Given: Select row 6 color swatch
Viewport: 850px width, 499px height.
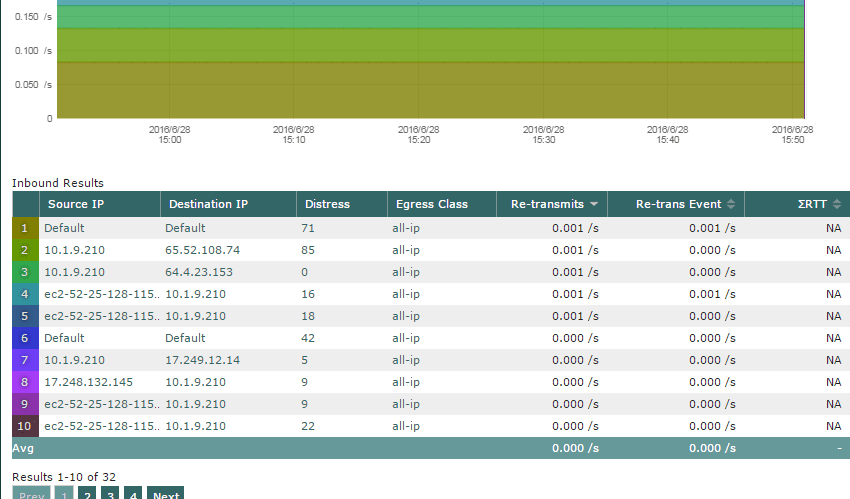Looking at the screenshot, I should pyautogui.click(x=25, y=338).
